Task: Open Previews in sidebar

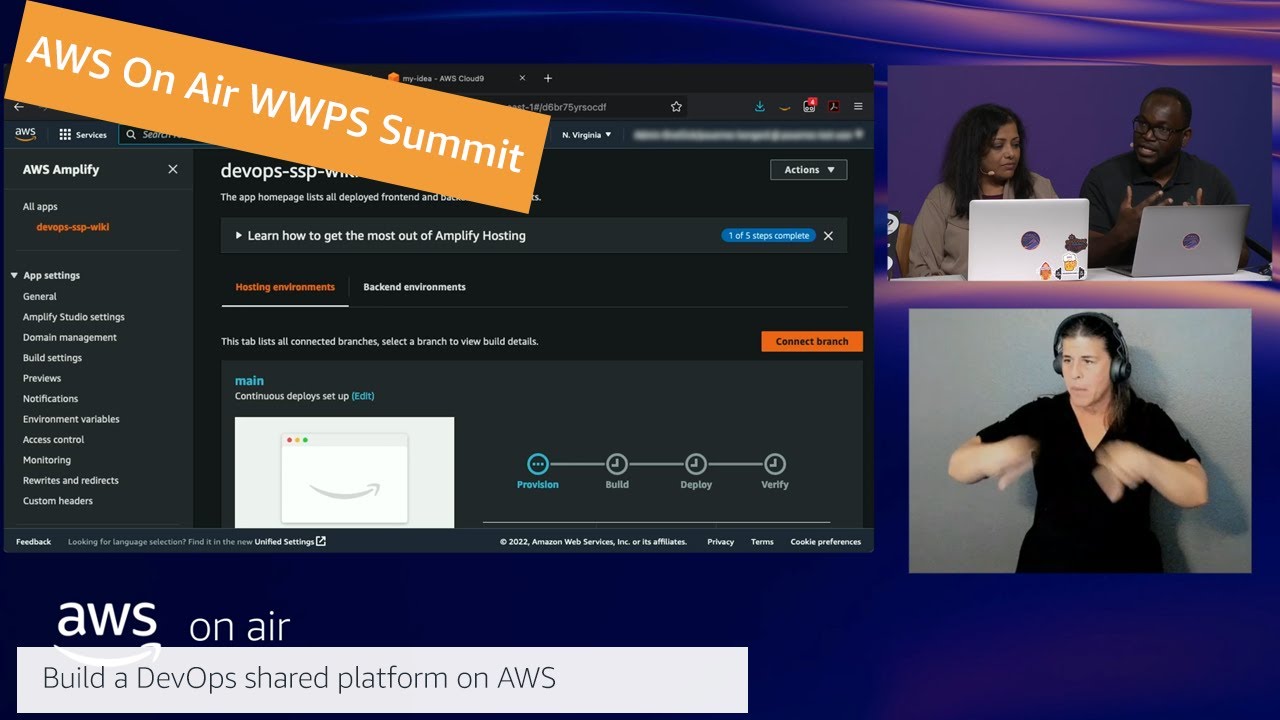Action: point(42,379)
